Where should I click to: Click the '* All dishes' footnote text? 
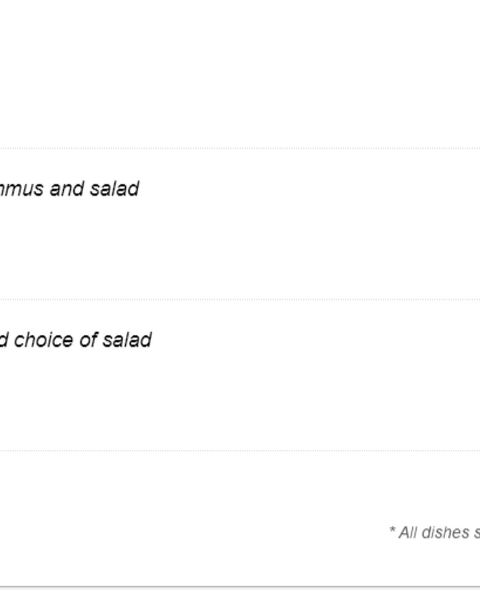pyautogui.click(x=434, y=532)
